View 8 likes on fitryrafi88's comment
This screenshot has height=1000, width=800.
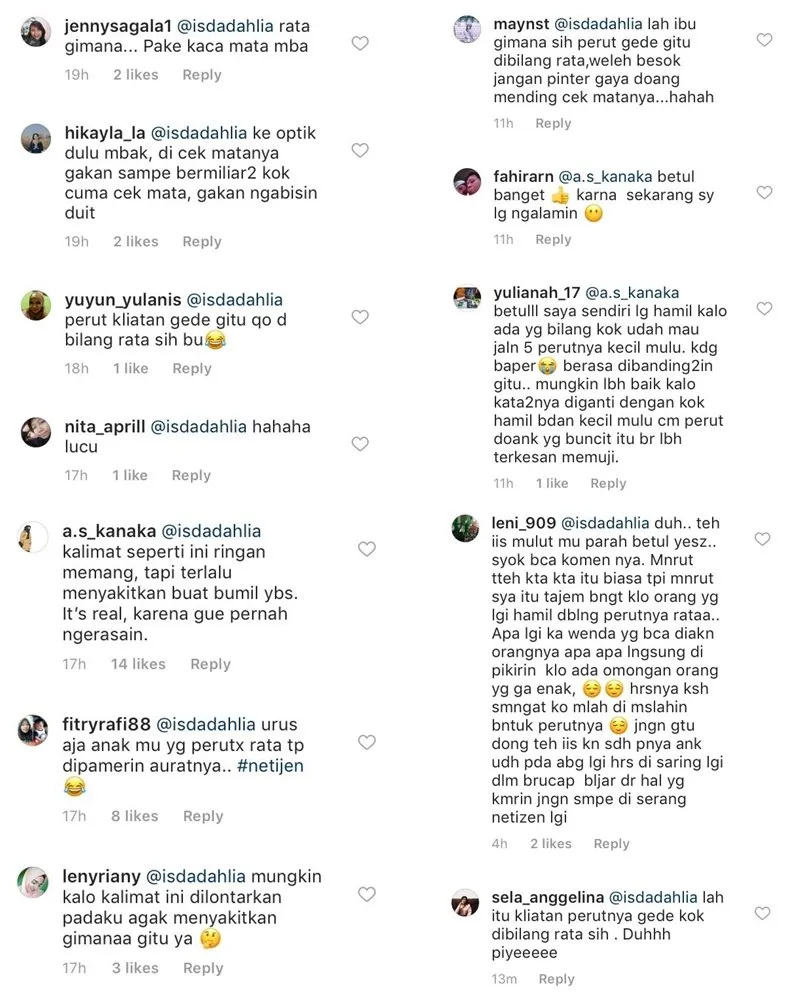(x=135, y=816)
